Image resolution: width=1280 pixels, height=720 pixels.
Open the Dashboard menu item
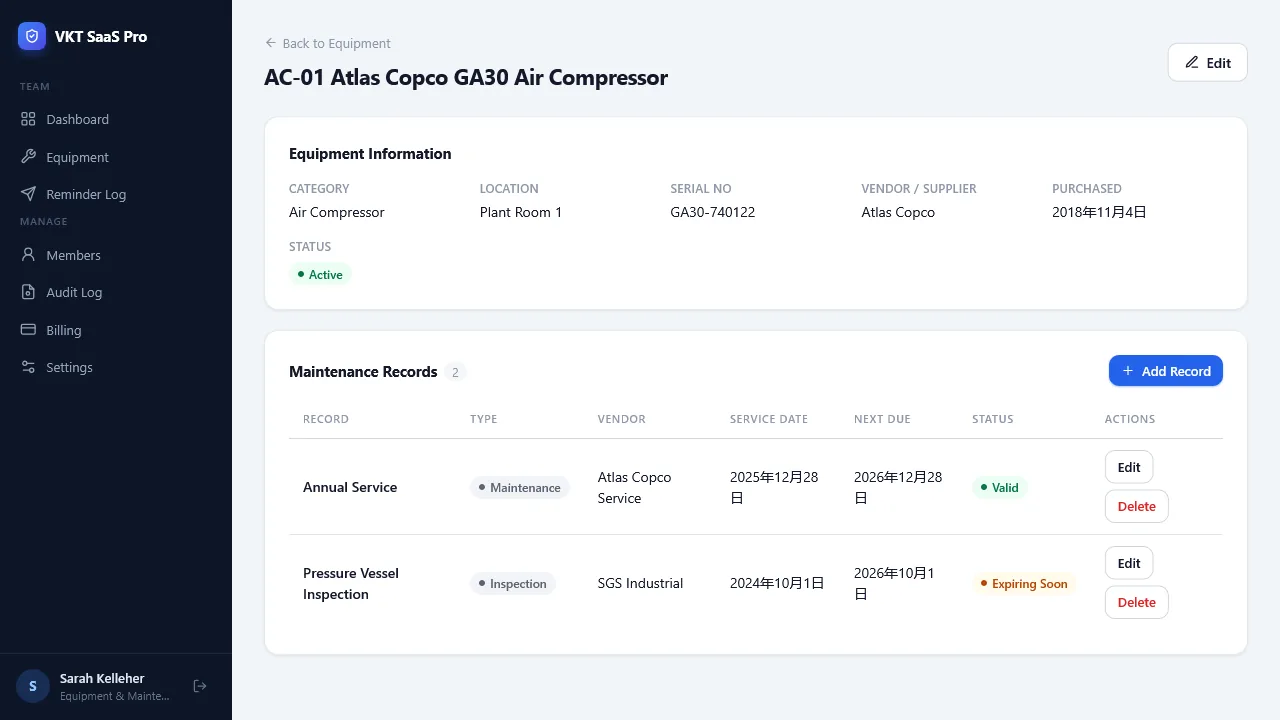(x=116, y=119)
